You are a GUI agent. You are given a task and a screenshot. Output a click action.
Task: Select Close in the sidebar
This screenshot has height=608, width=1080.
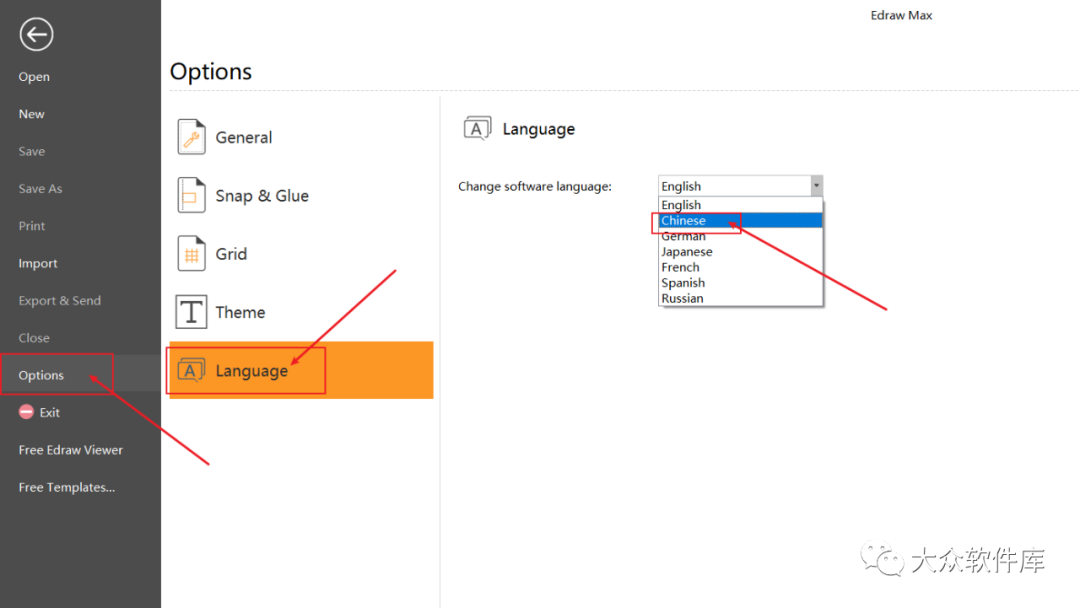tap(34, 337)
